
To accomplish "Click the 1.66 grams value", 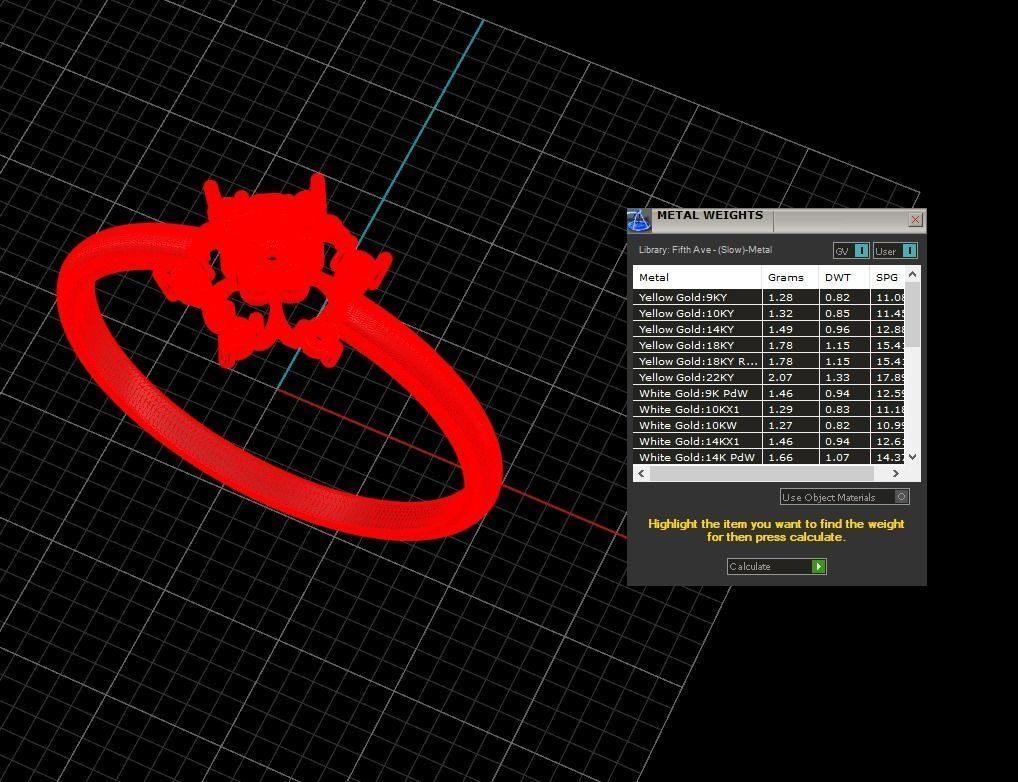I will coord(780,457).
